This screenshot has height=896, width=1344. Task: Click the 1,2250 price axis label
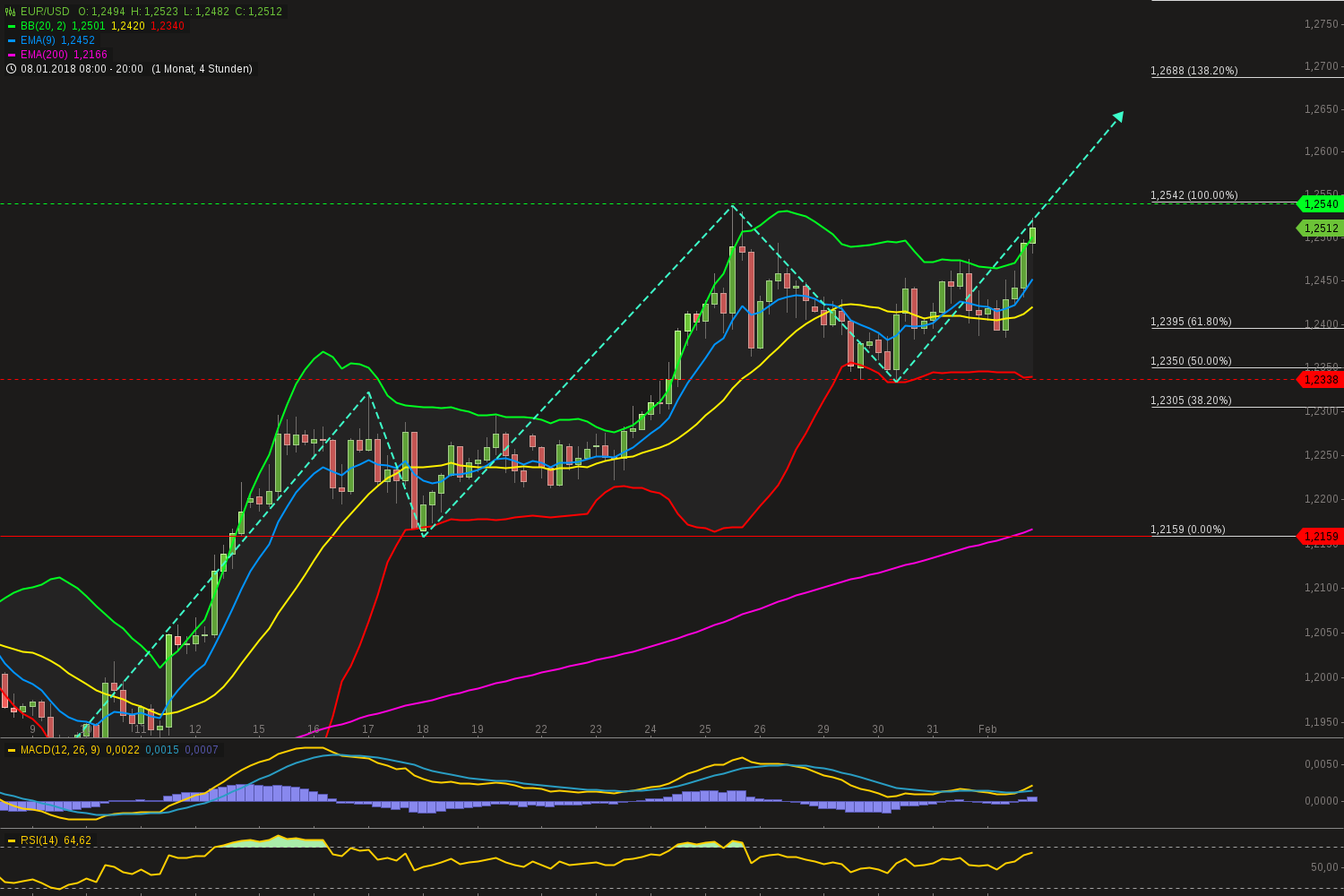click(1322, 455)
